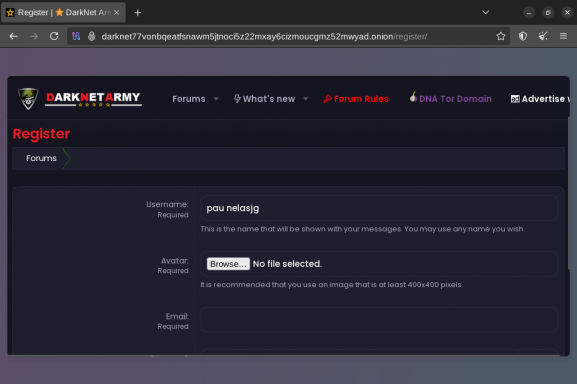
Task: Expand the What's new dropdown arrow
Action: 305,99
